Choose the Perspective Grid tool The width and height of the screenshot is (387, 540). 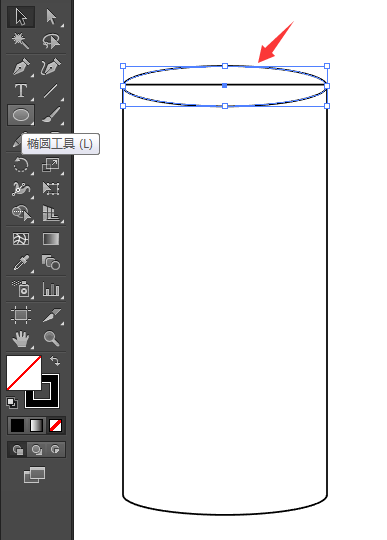[51, 213]
